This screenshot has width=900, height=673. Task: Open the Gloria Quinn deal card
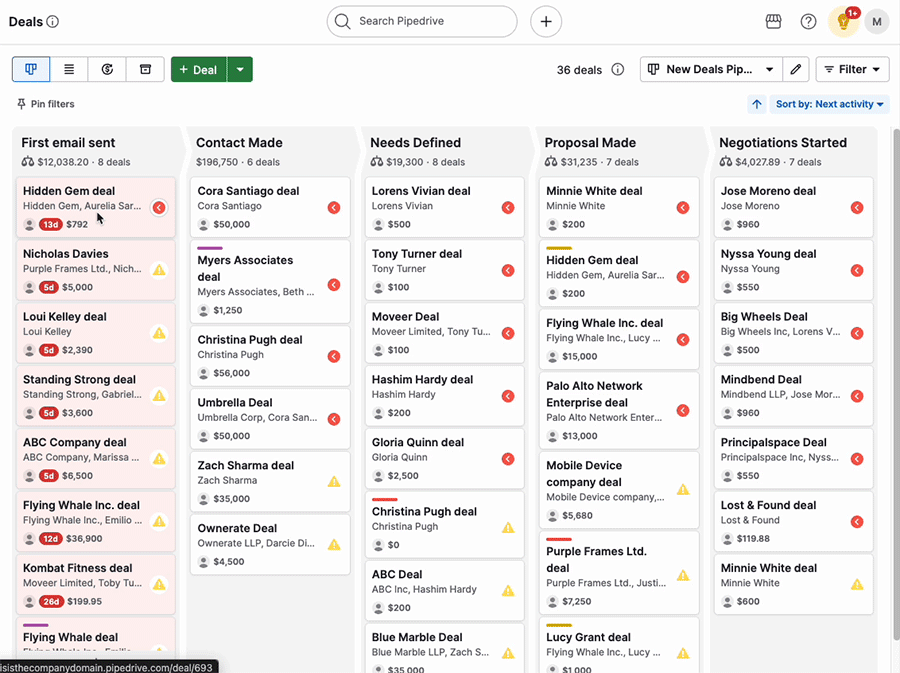click(444, 458)
